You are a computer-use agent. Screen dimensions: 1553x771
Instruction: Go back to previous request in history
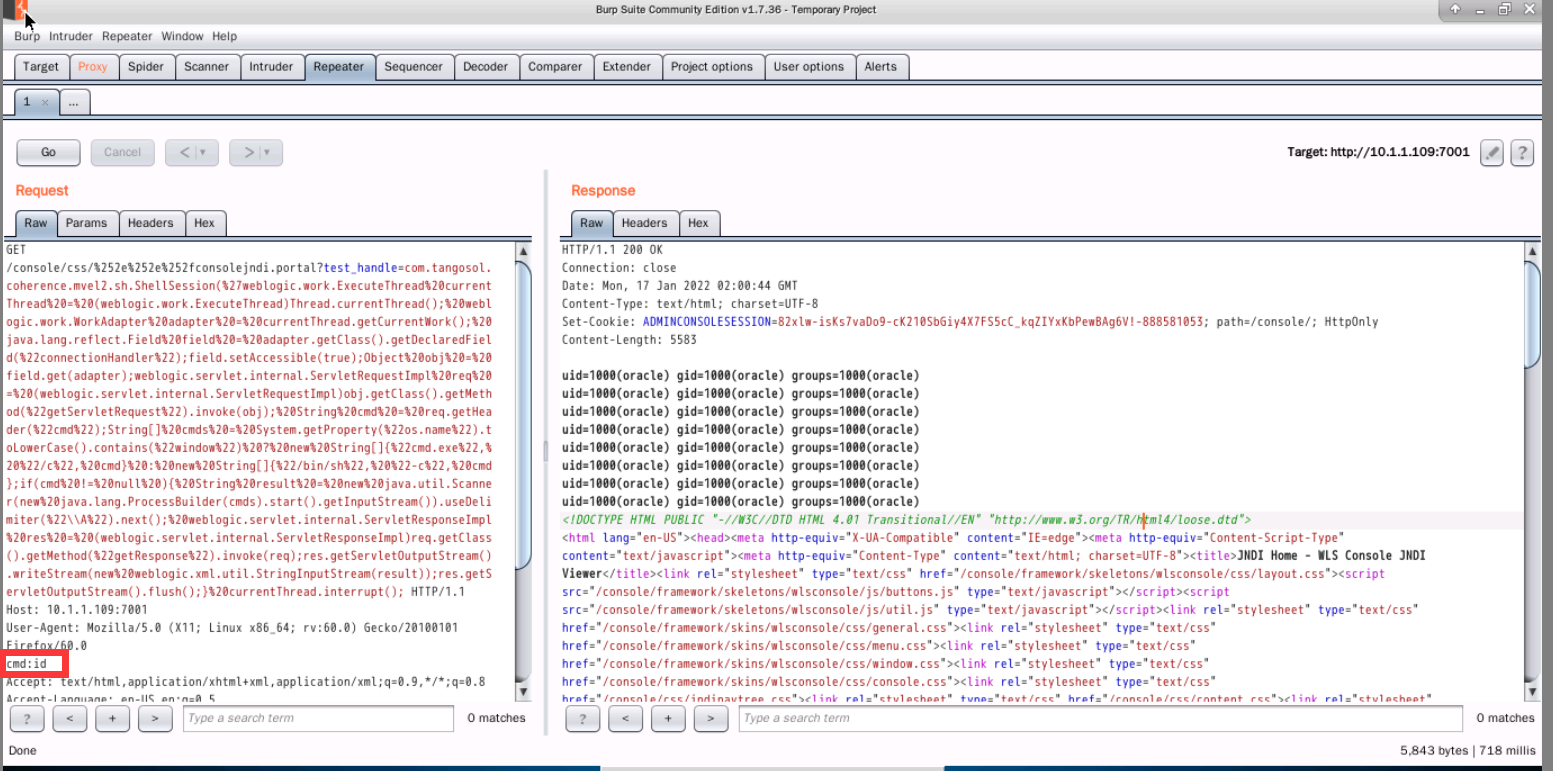click(184, 152)
